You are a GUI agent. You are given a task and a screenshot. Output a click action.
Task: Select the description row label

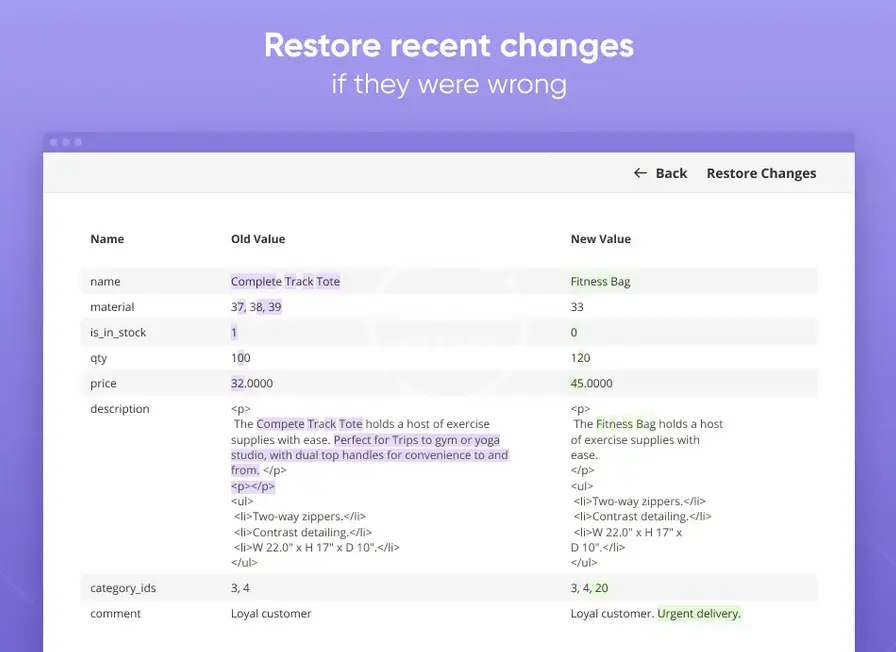[120, 409]
